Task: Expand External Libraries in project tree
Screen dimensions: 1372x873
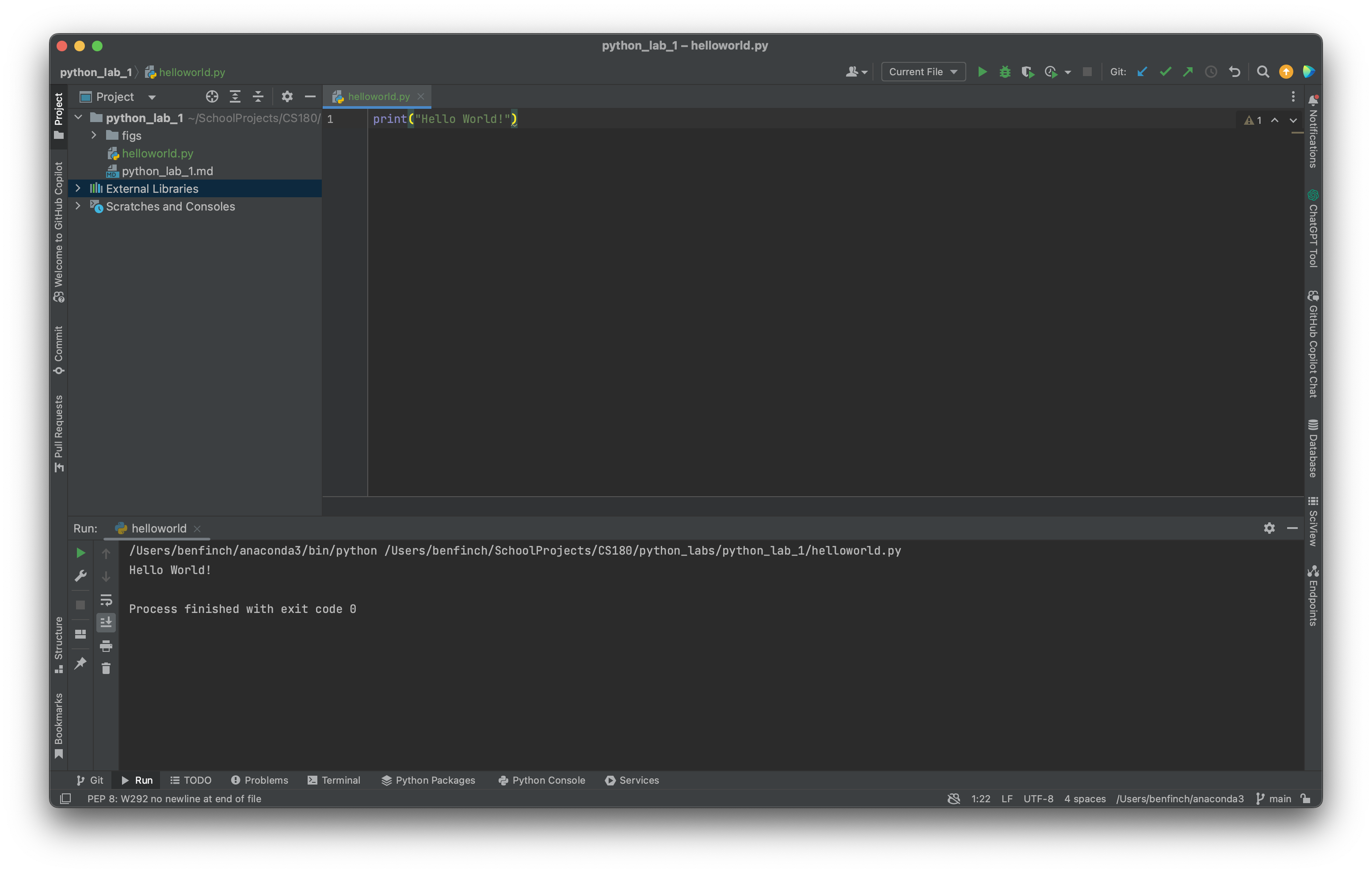Action: pyautogui.click(x=78, y=188)
